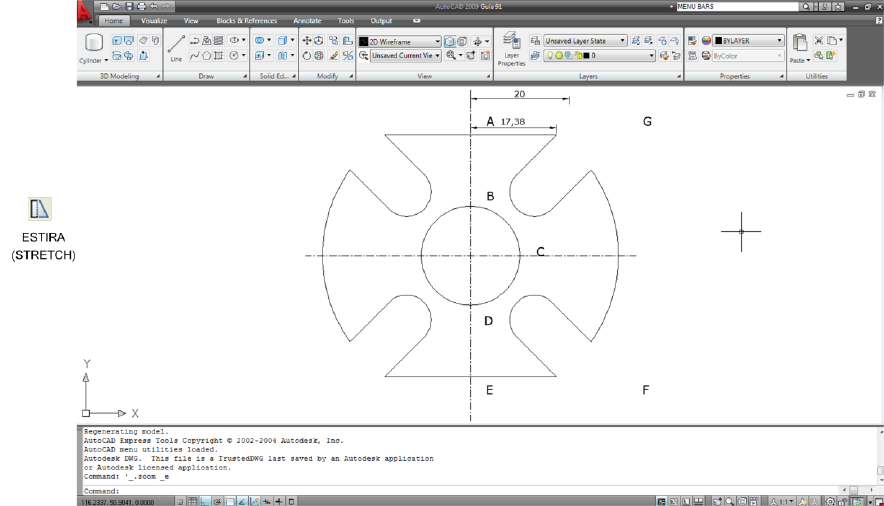Click the Print icon in quick access toolbar
The image size is (884, 506).
tap(141, 6)
